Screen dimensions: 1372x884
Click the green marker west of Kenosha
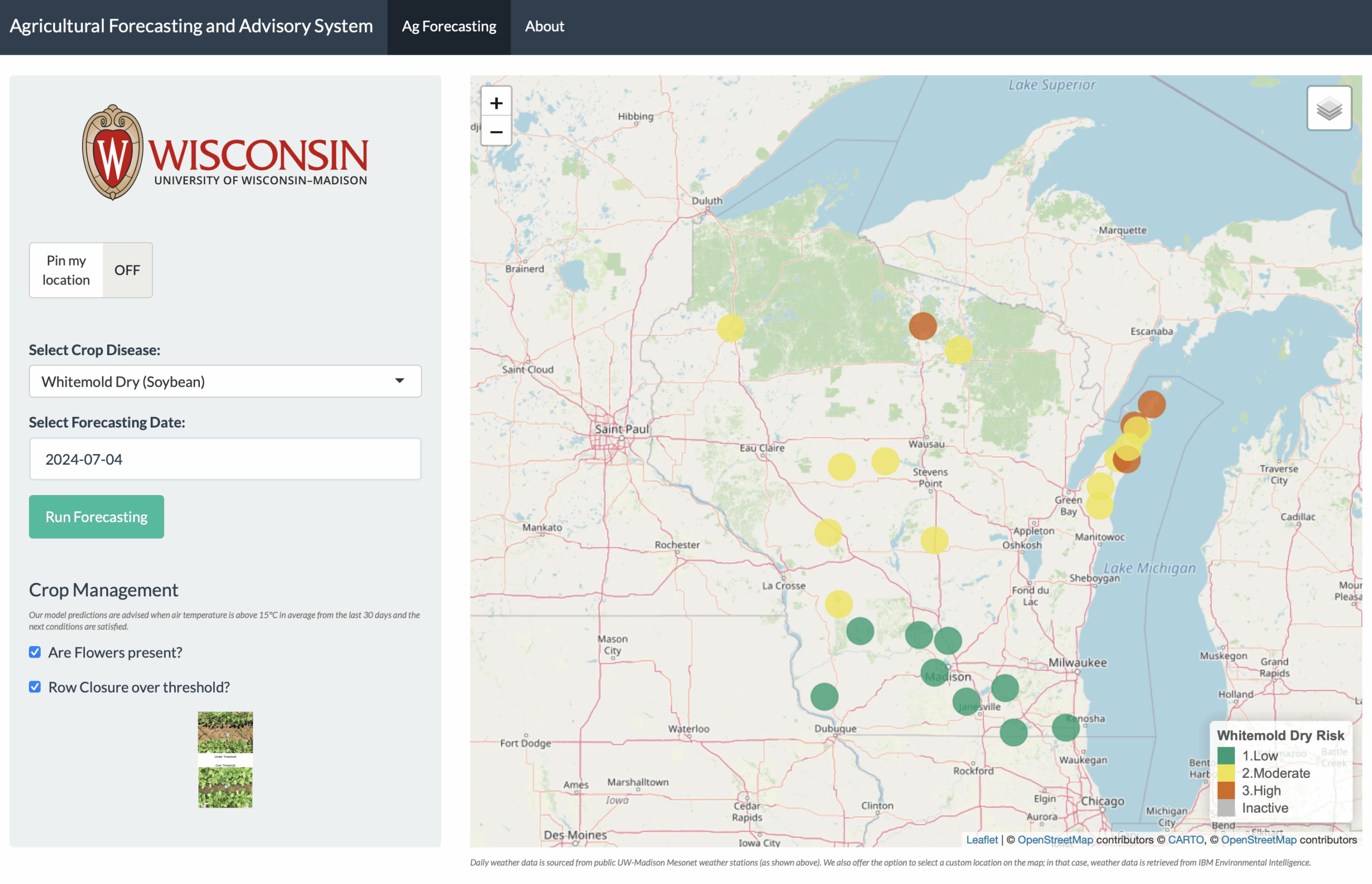point(1013,732)
